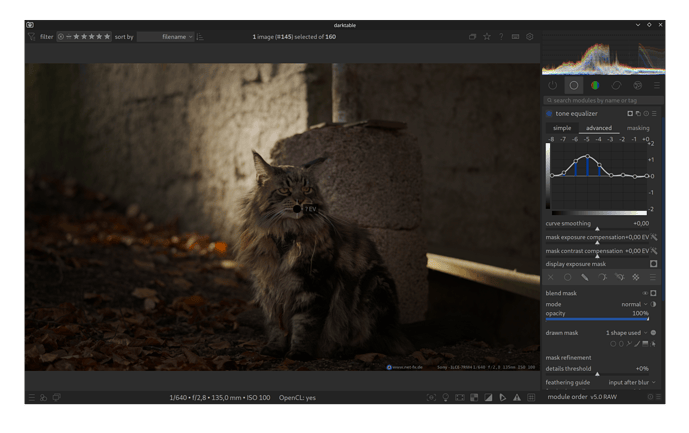Adjust the opacity slider
Screen dimensions: 689x433
[597, 318]
